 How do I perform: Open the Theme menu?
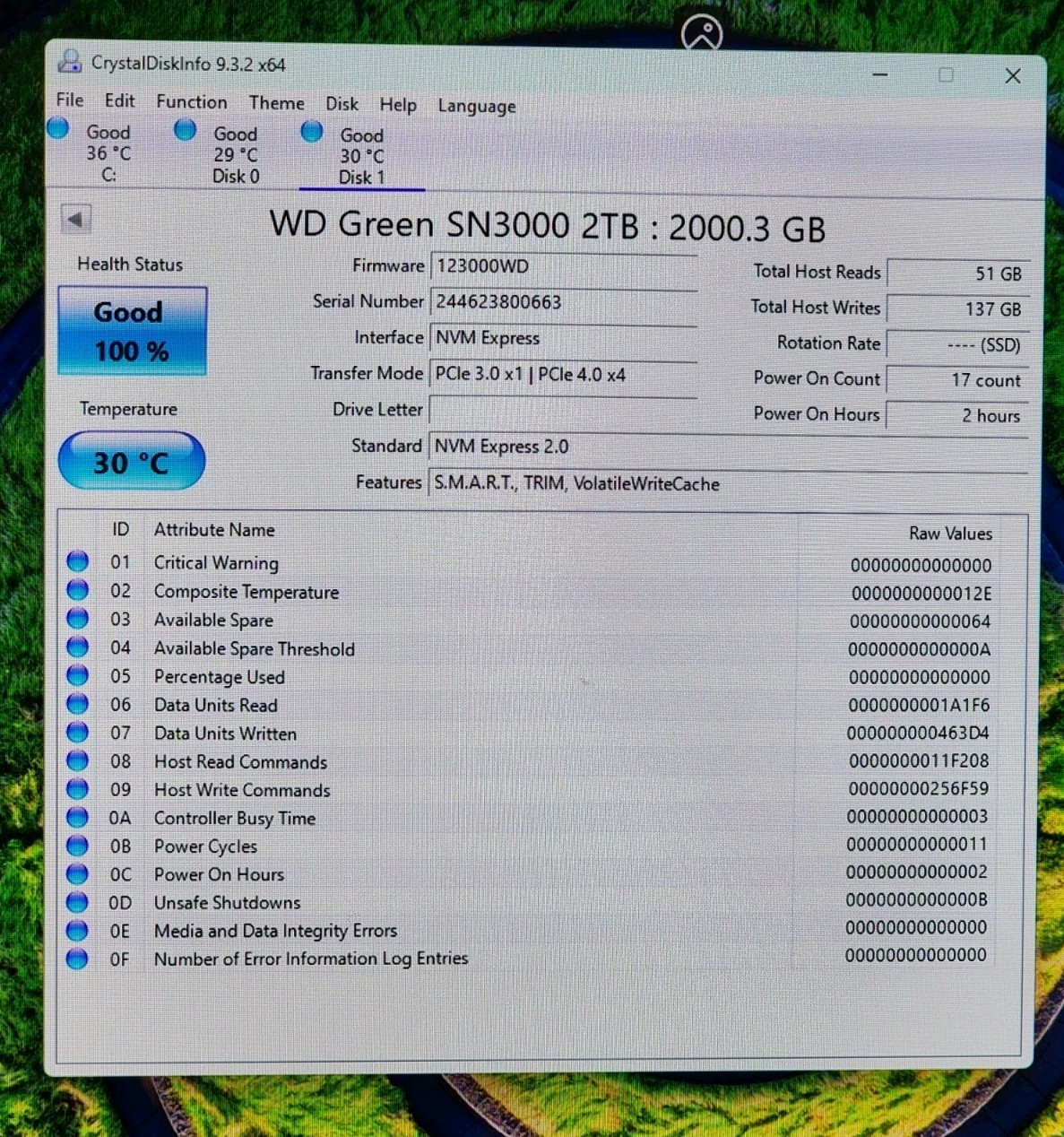pos(277,103)
